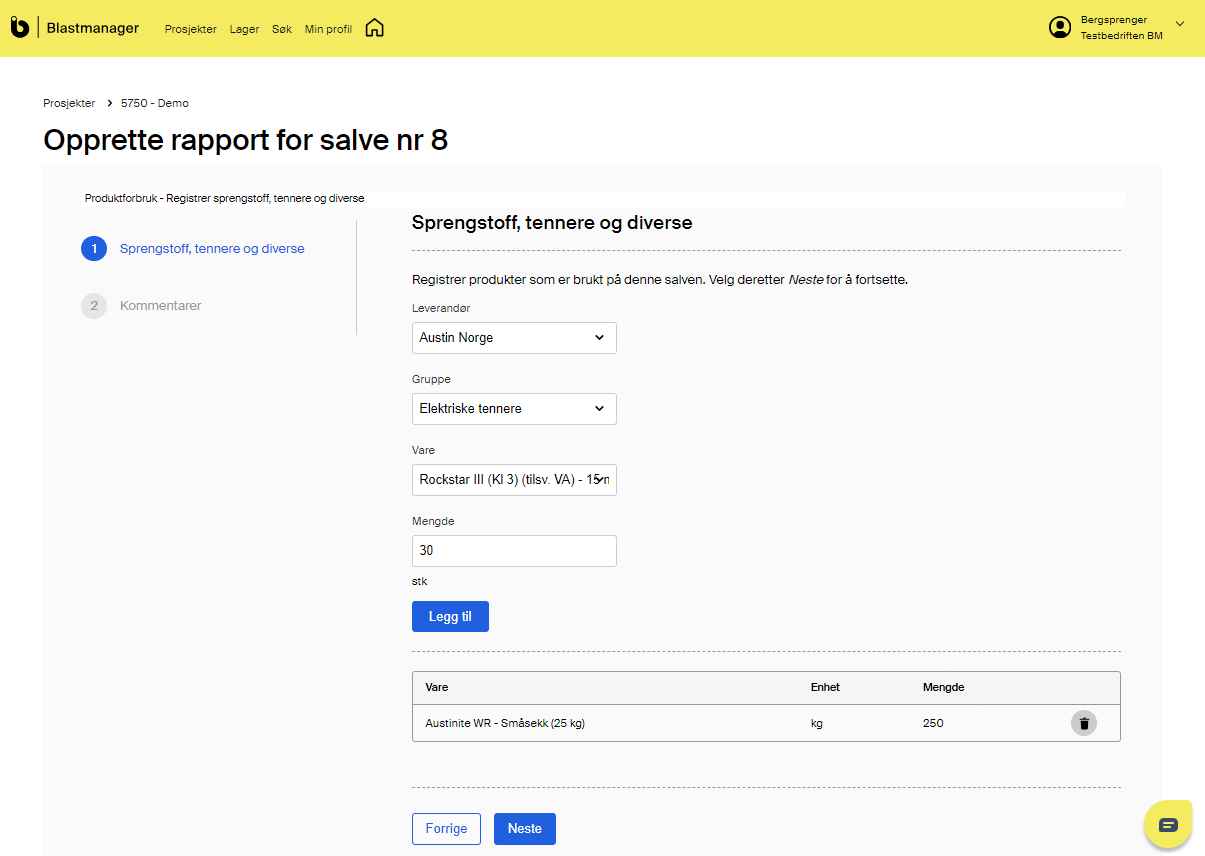Screen dimensions: 1205x856
Task: Open the Leverandør dropdown
Action: pos(514,338)
